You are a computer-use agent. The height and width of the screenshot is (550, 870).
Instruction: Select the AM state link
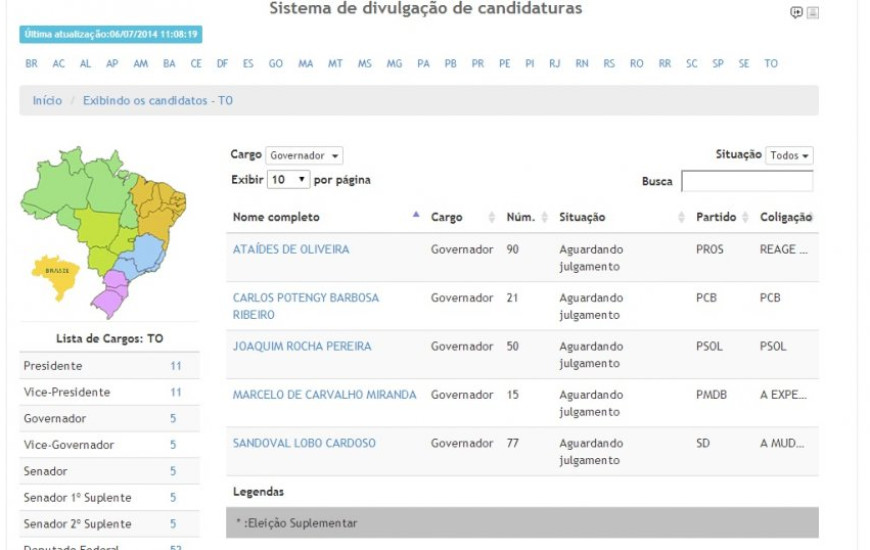pyautogui.click(x=140, y=63)
